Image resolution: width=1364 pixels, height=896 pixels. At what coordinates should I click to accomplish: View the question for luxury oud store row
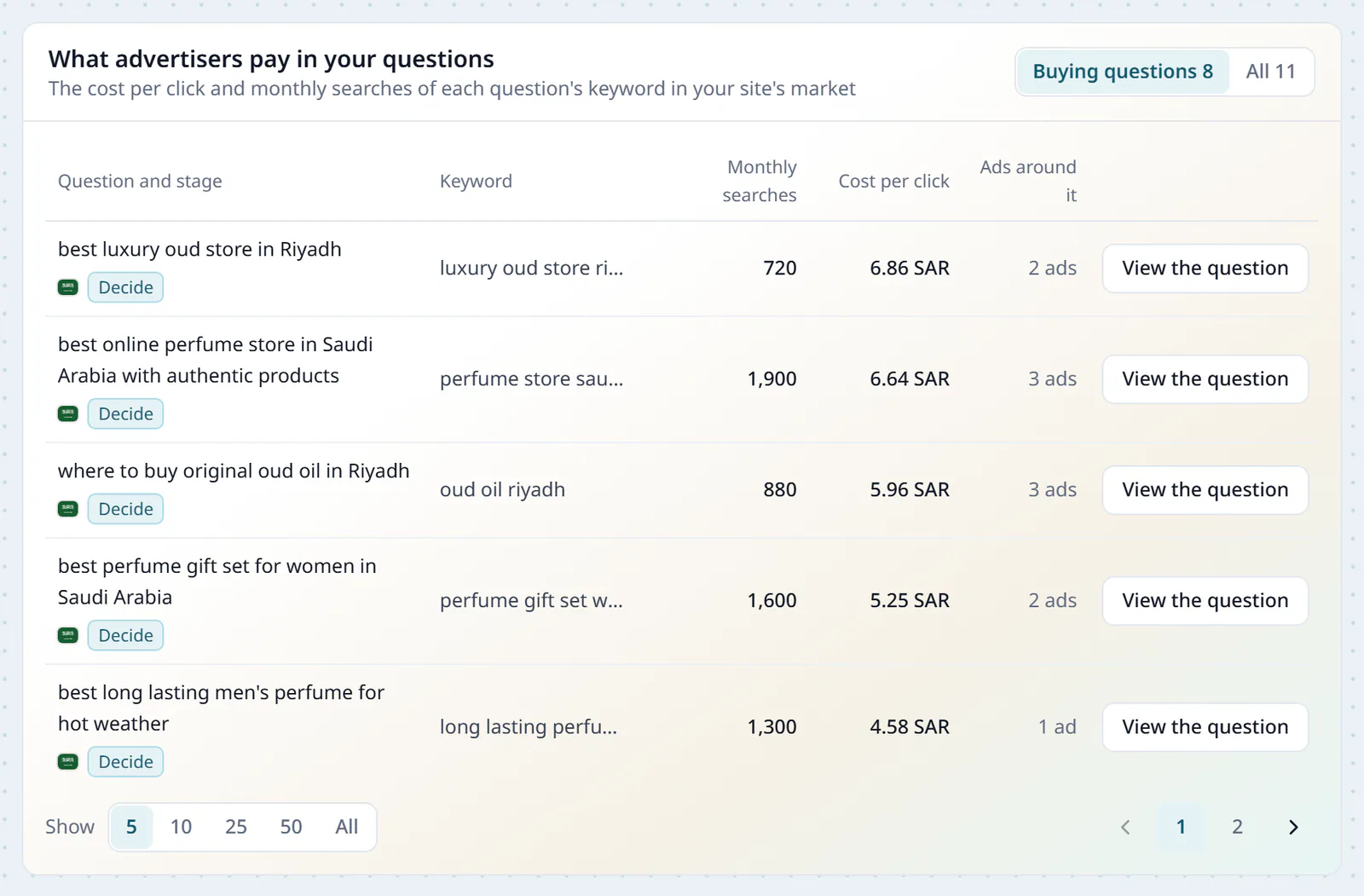(x=1205, y=269)
